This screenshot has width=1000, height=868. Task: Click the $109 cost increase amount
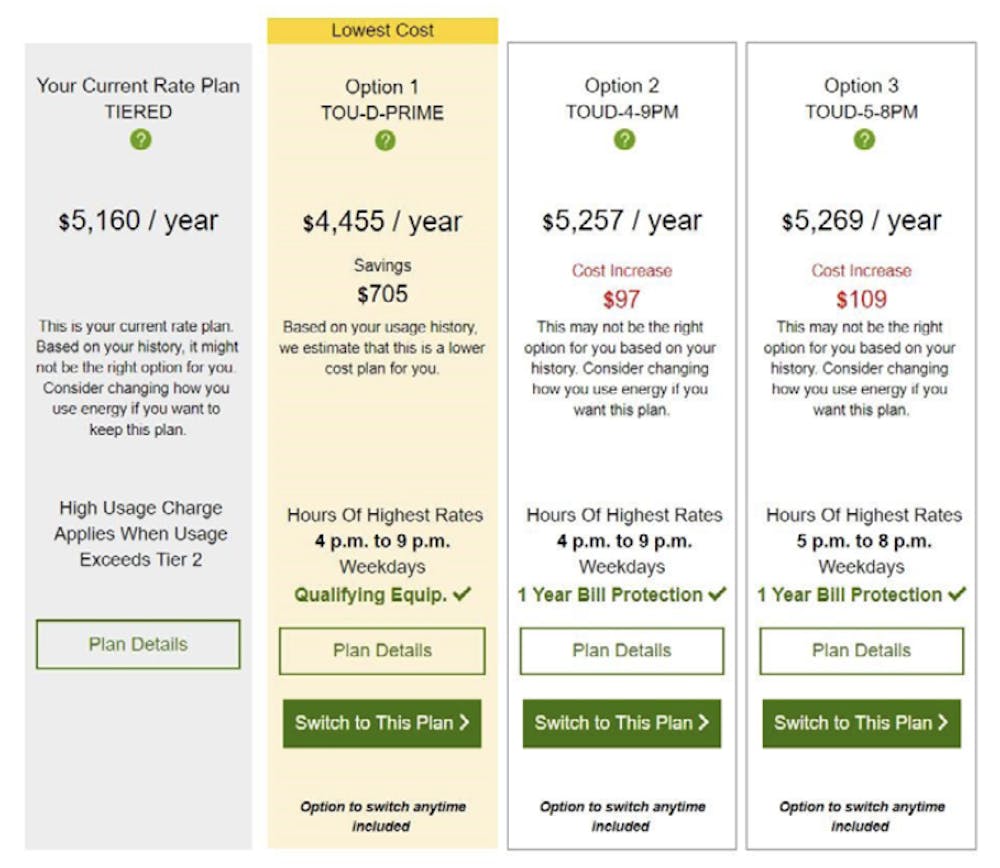862,299
